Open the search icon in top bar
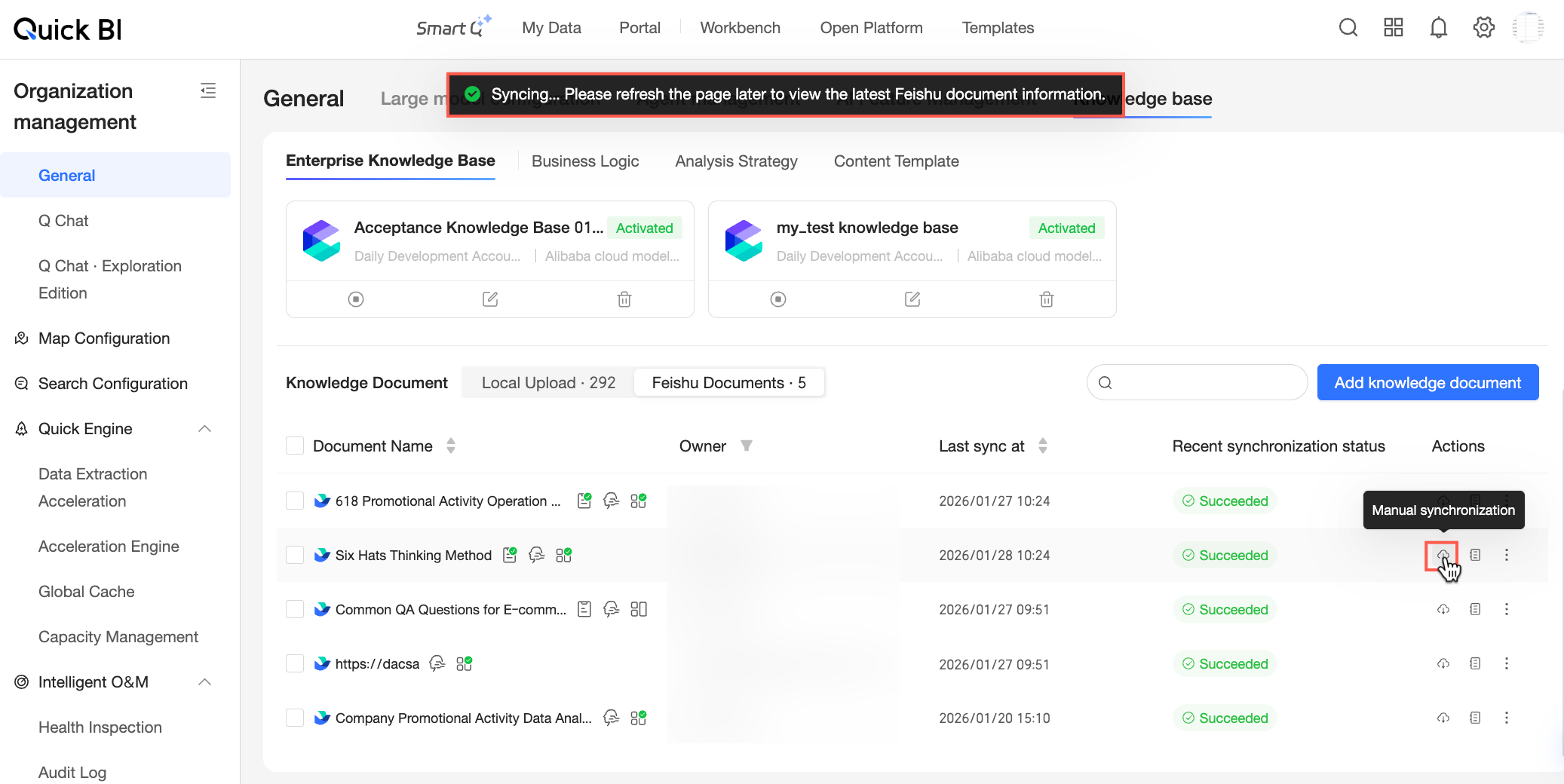 (1348, 28)
